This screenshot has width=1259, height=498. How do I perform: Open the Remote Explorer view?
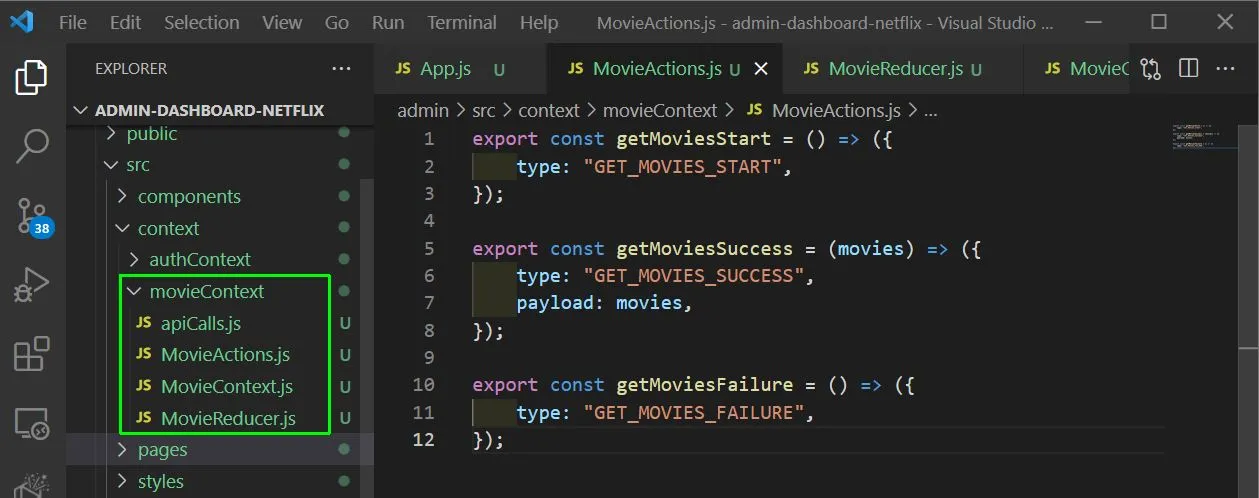32,424
